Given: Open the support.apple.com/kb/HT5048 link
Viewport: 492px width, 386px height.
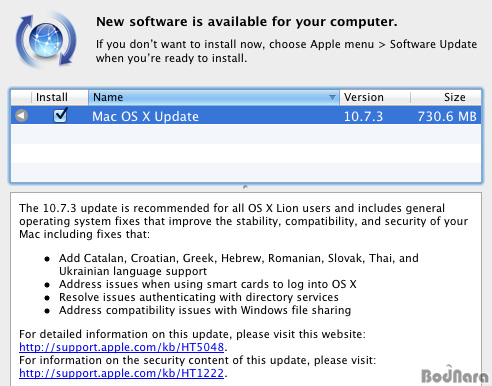Looking at the screenshot, I should tap(121, 347).
